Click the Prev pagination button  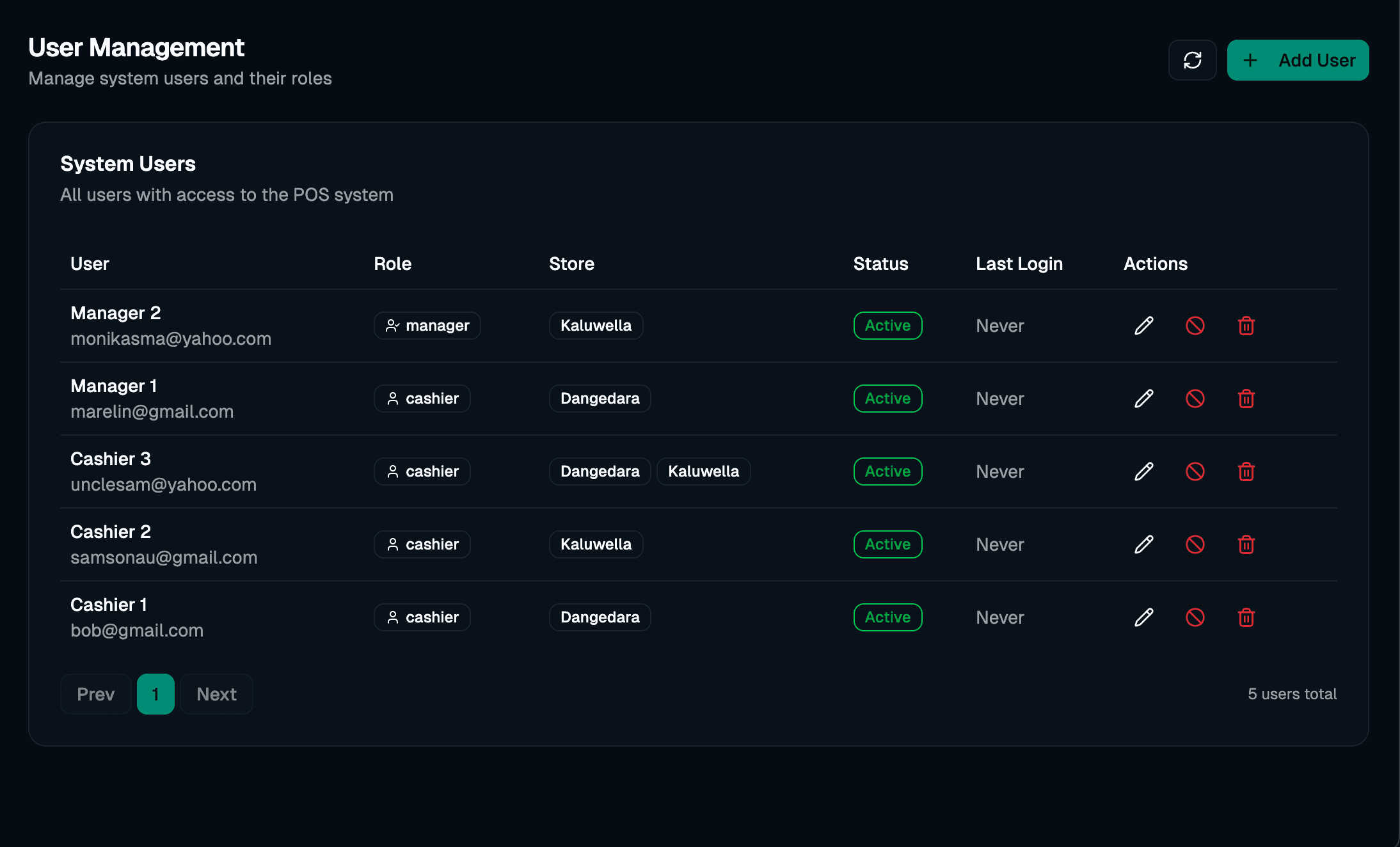coord(95,693)
